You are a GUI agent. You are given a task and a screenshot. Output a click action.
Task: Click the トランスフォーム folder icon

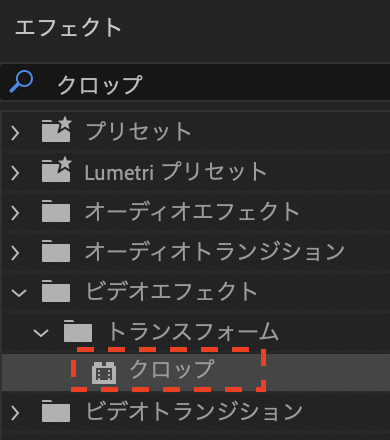78,331
